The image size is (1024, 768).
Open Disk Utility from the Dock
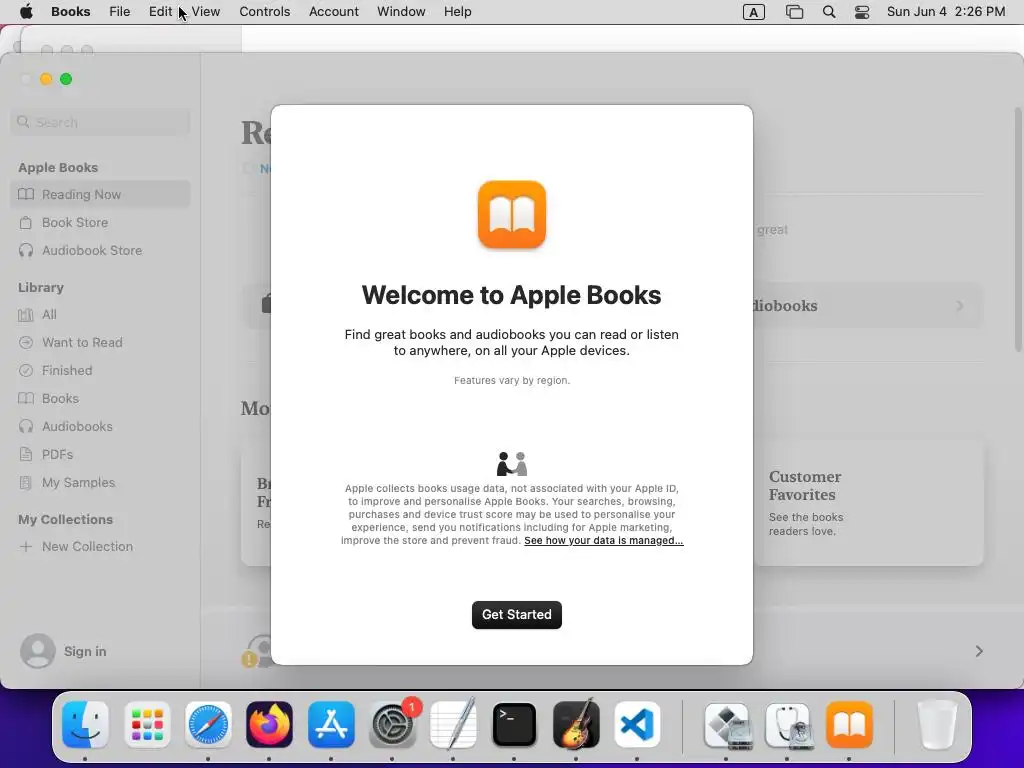coord(788,725)
